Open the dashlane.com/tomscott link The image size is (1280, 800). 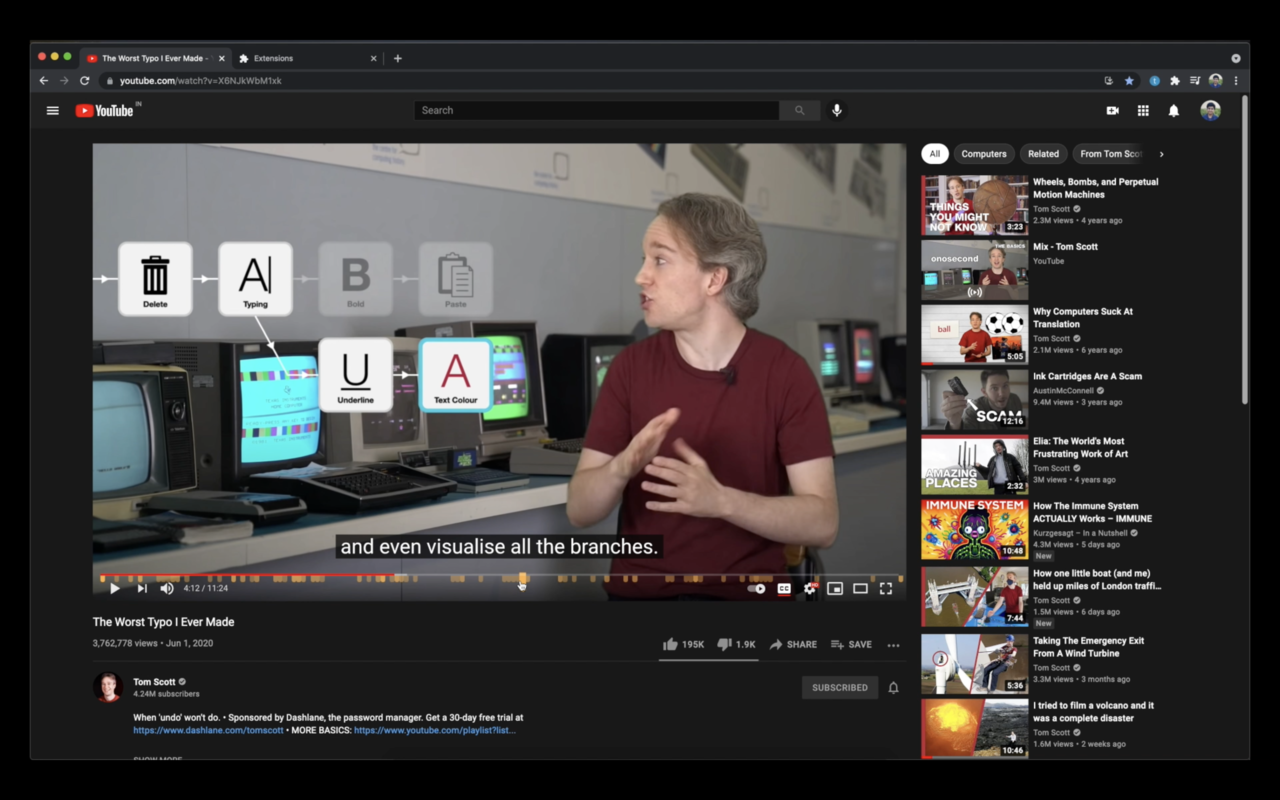(x=208, y=730)
